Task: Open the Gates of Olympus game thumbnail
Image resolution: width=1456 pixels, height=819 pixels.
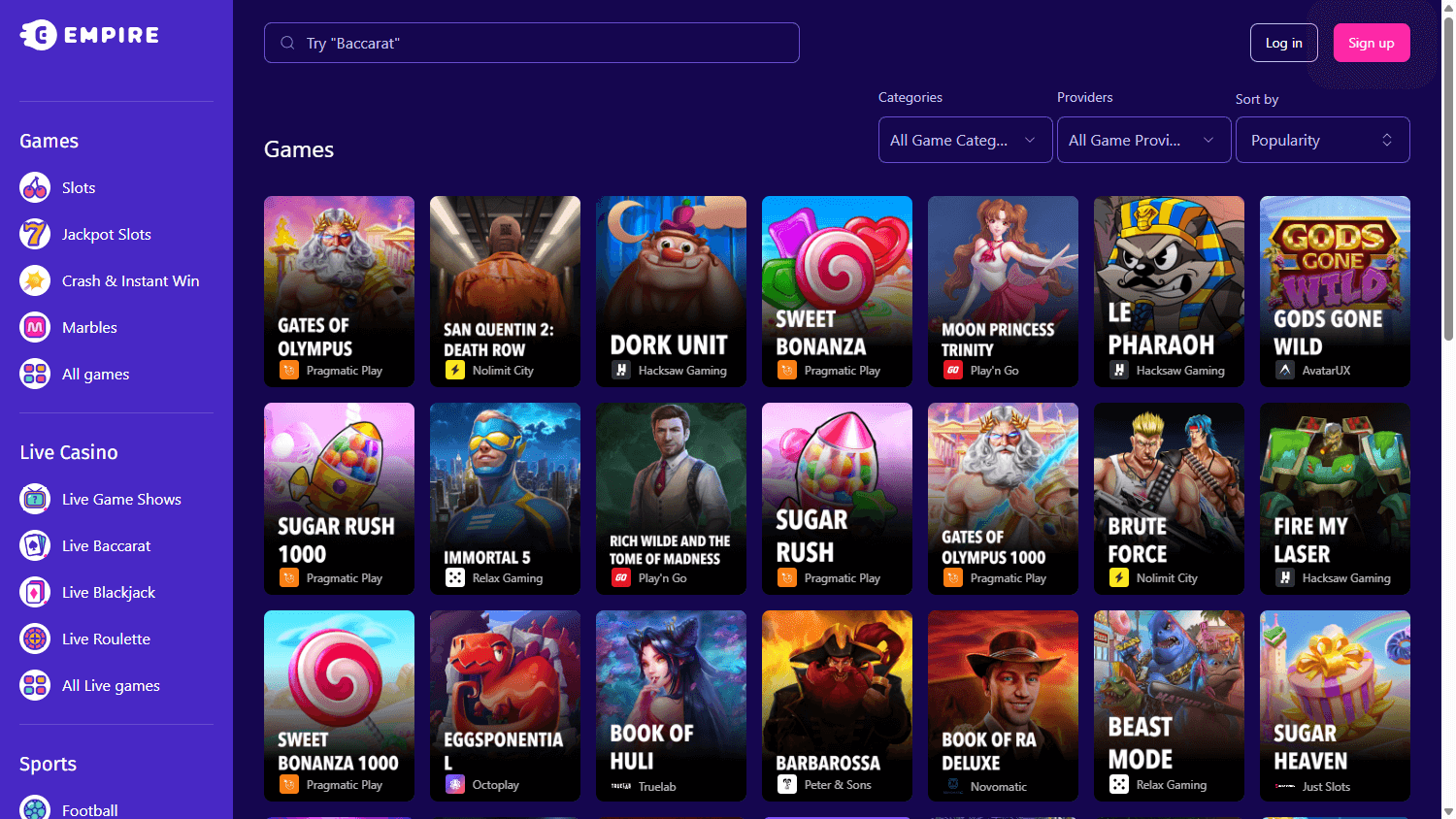Action: (339, 291)
